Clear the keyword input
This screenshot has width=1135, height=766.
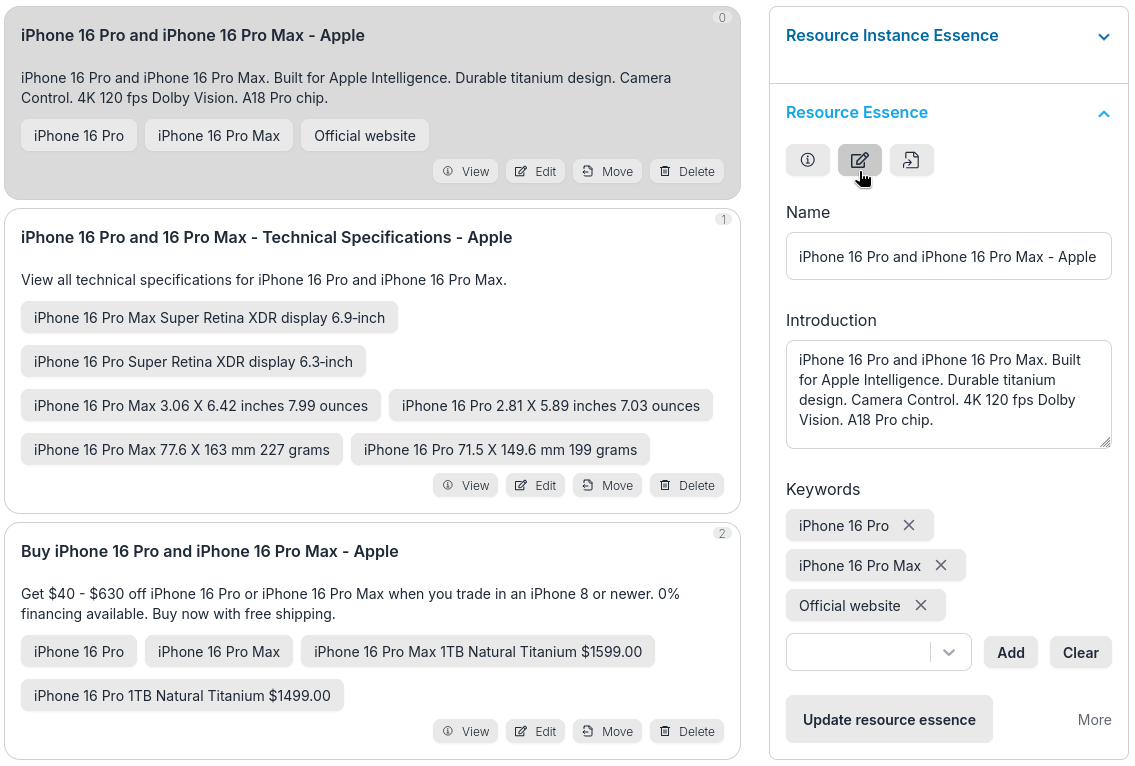[x=1080, y=652]
